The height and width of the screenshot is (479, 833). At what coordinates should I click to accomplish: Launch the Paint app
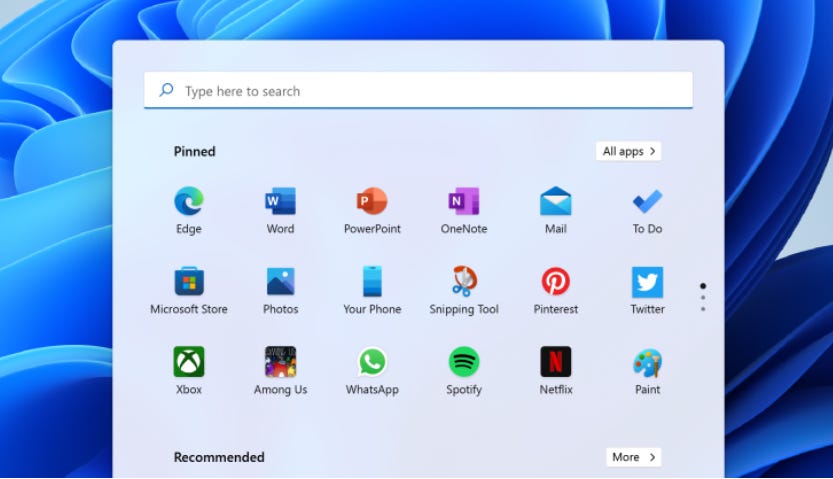647,371
